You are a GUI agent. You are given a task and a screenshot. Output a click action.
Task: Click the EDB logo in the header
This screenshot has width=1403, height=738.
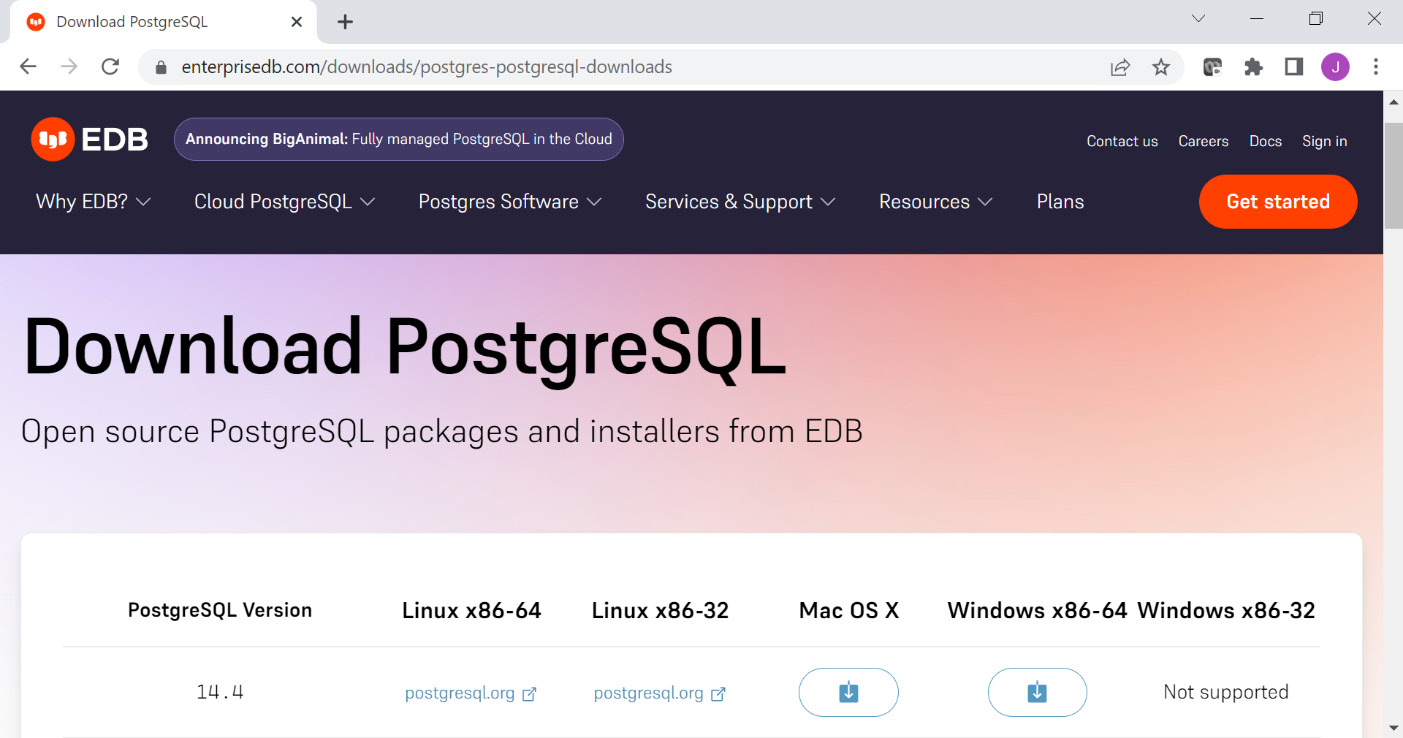pos(90,140)
